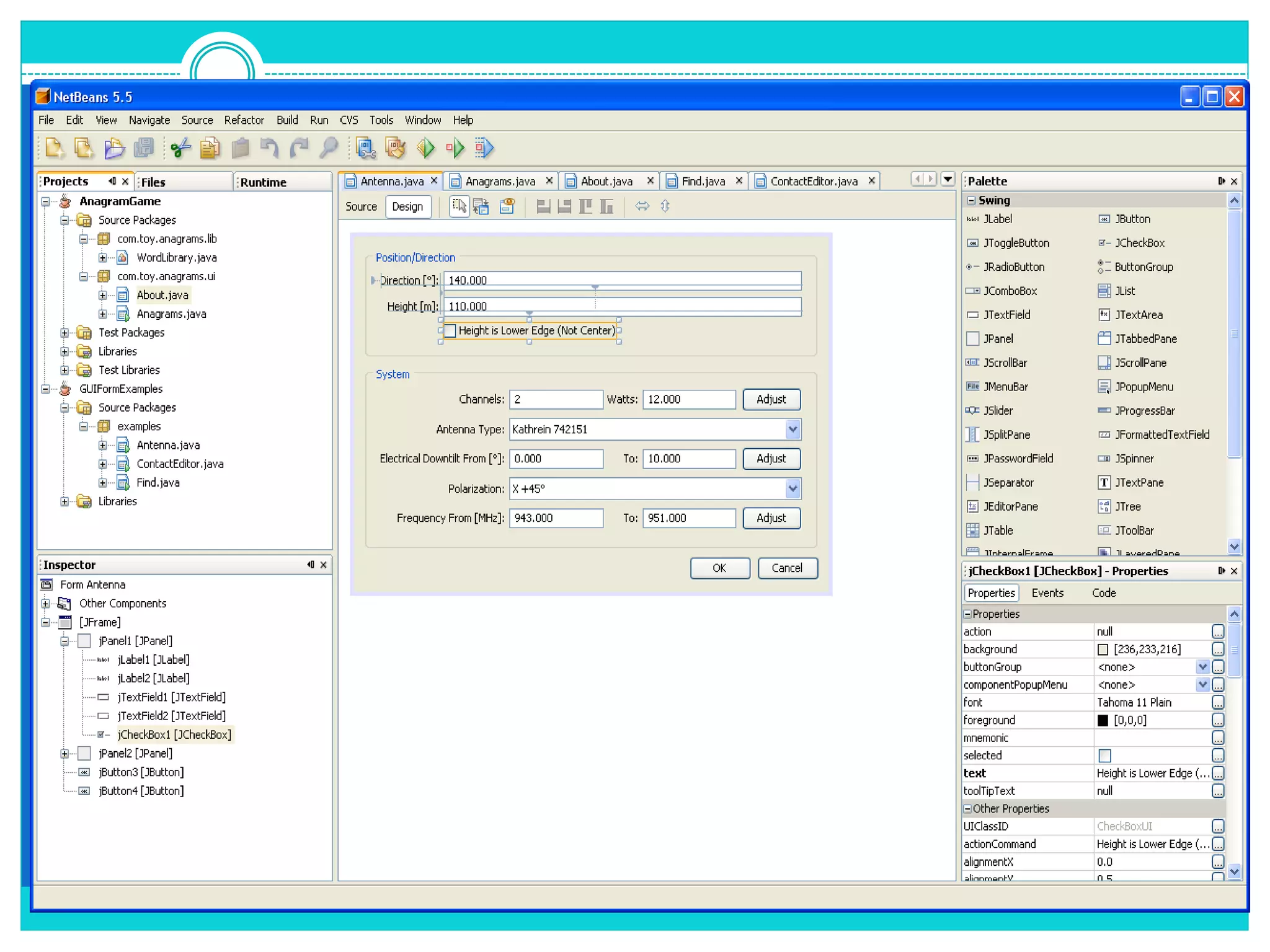Click the Run Main Project icon
This screenshot has height=952, width=1270.
coord(426,148)
